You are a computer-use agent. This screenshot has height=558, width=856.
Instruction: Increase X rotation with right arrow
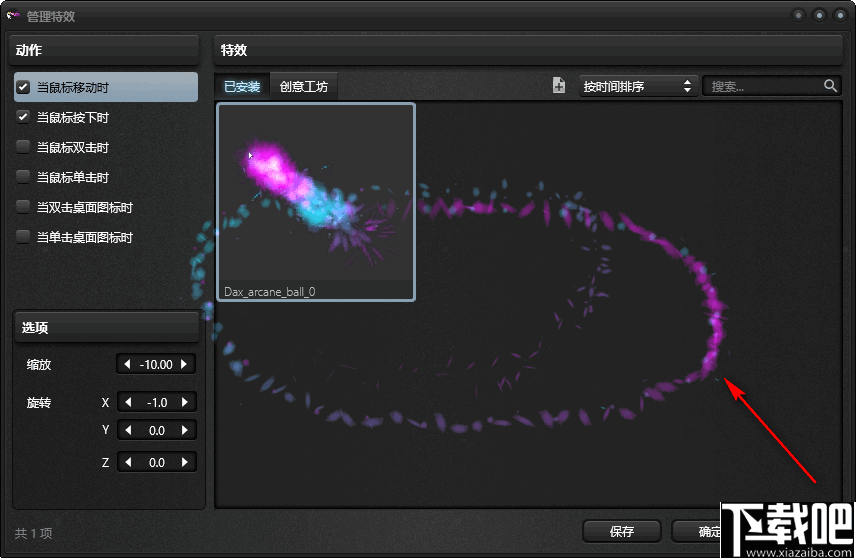[x=185, y=402]
